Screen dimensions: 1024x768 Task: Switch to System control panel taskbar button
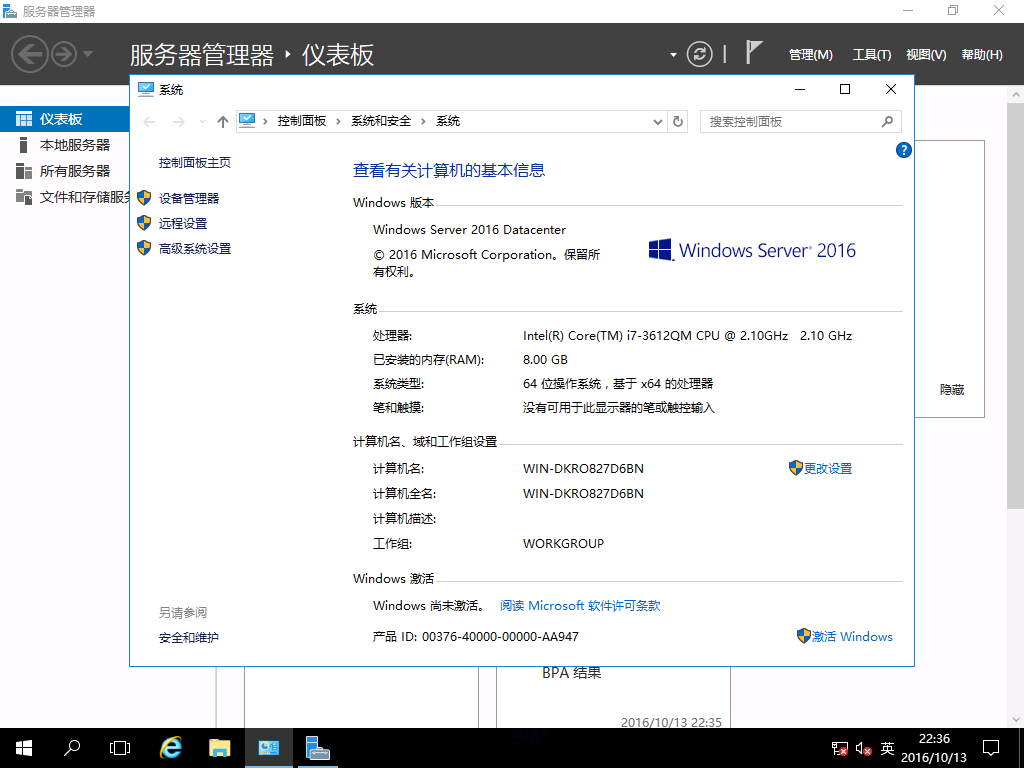click(268, 748)
